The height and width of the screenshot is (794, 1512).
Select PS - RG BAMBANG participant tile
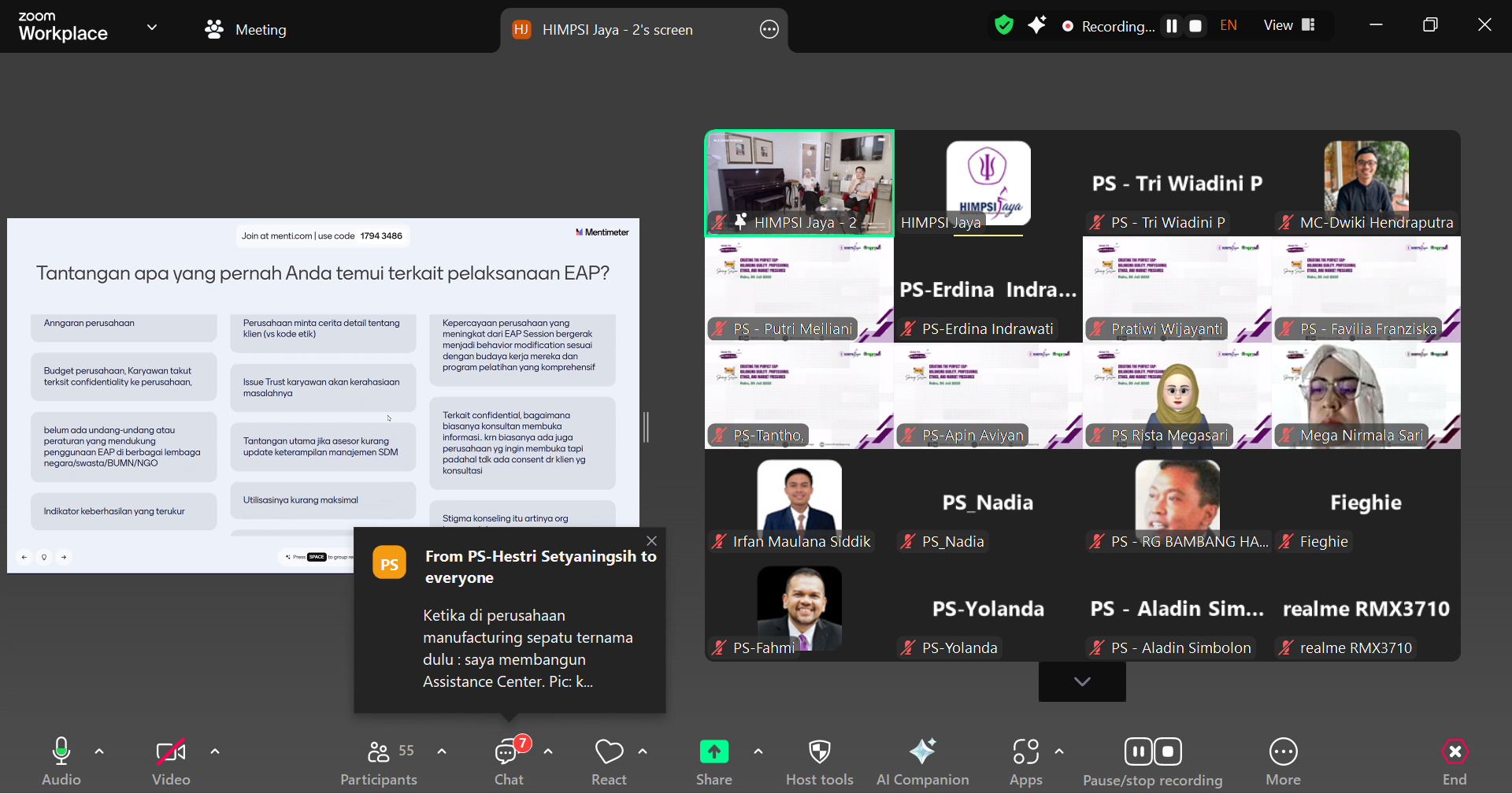1177,503
